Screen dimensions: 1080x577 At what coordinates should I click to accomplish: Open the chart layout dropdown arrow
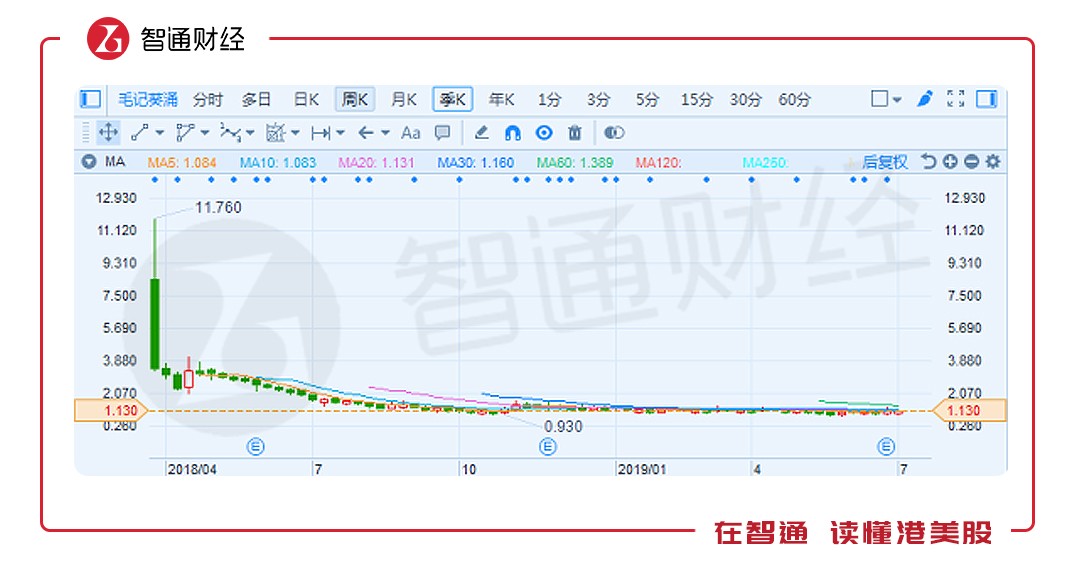897,100
